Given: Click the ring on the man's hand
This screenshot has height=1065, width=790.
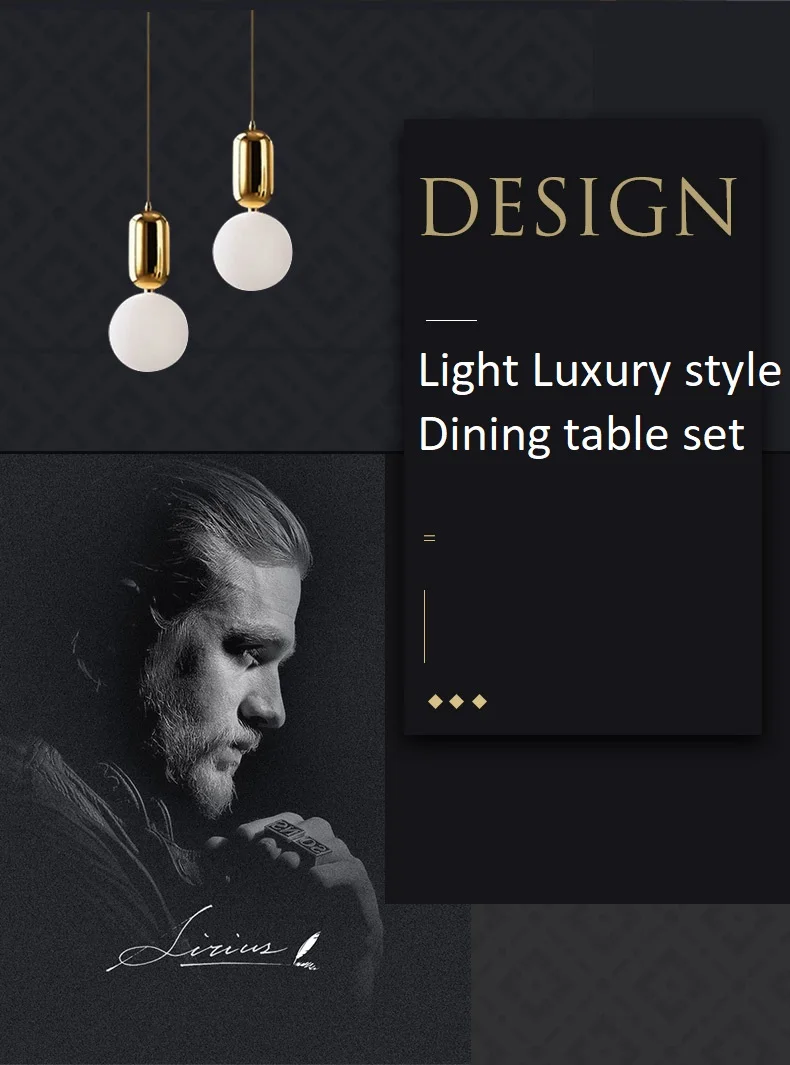Looking at the screenshot, I should (298, 837).
